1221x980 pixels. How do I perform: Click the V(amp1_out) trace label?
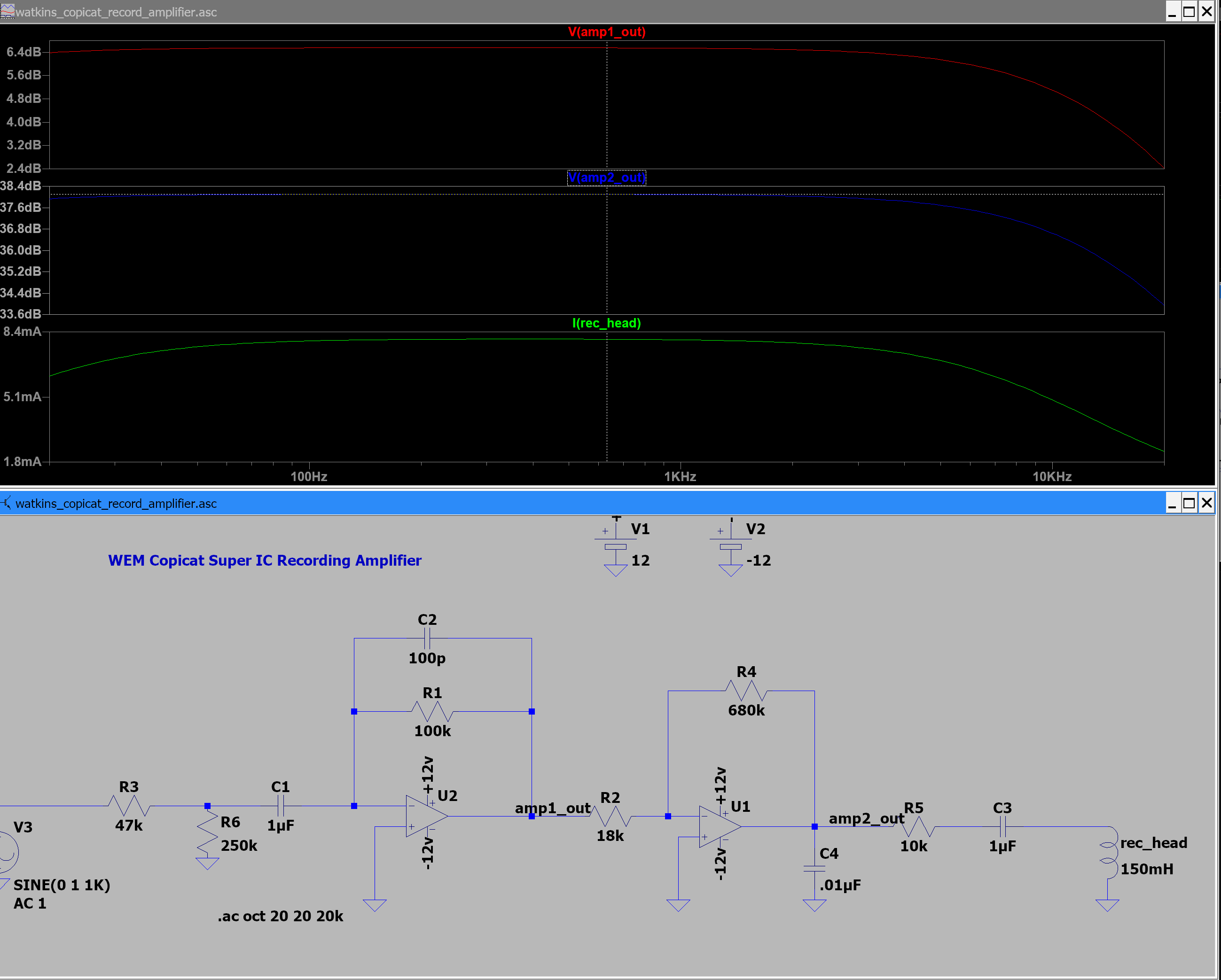coord(607,31)
